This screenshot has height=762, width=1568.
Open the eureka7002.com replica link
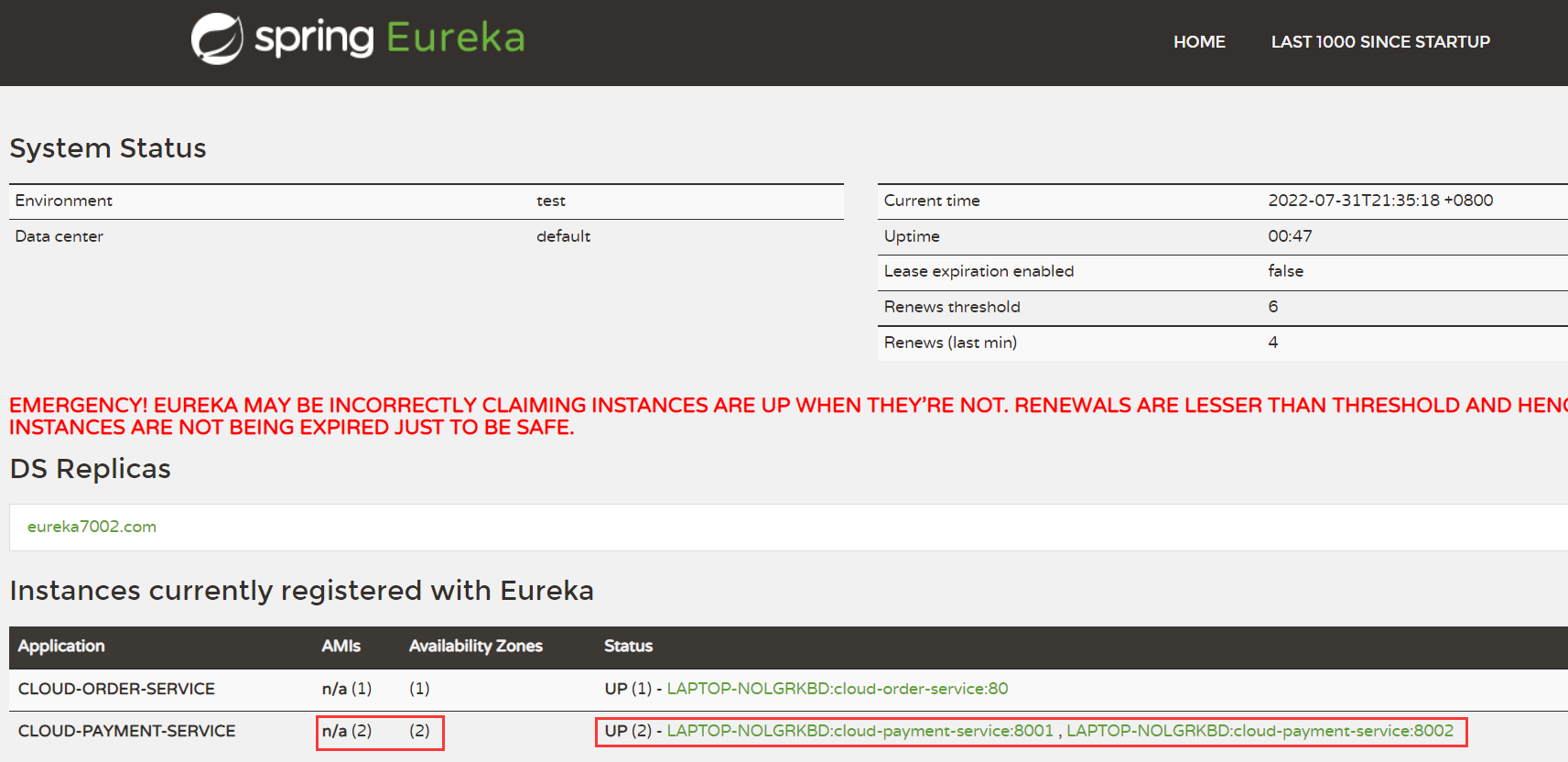(92, 527)
